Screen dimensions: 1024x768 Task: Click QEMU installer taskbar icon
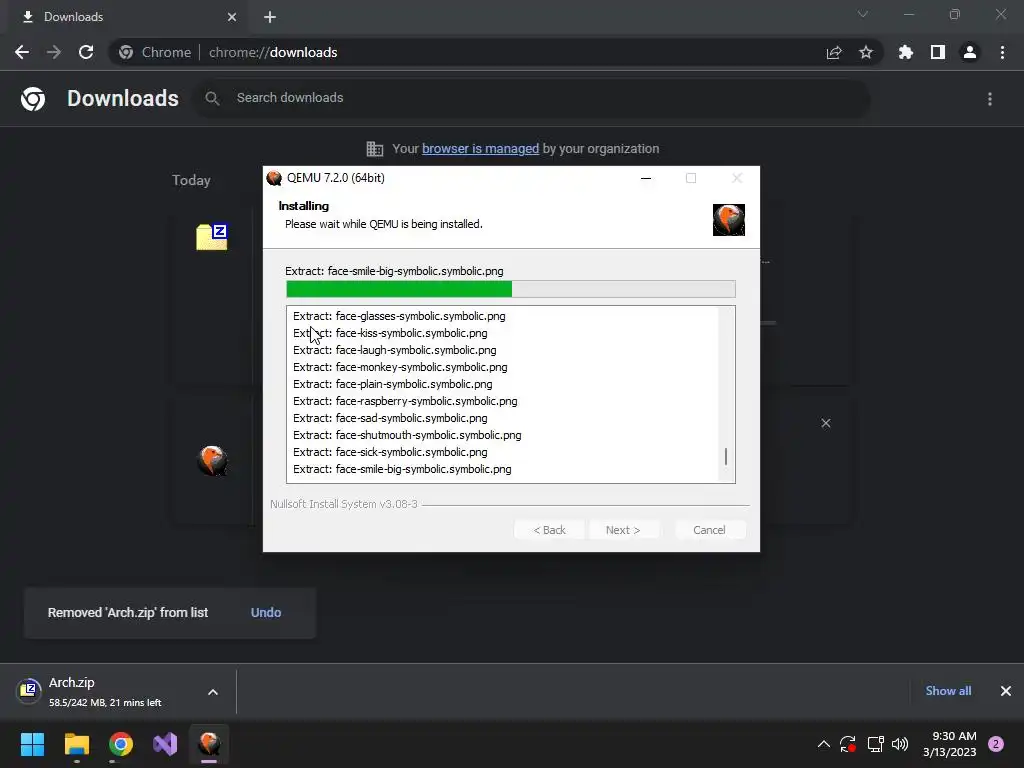pyautogui.click(x=209, y=744)
